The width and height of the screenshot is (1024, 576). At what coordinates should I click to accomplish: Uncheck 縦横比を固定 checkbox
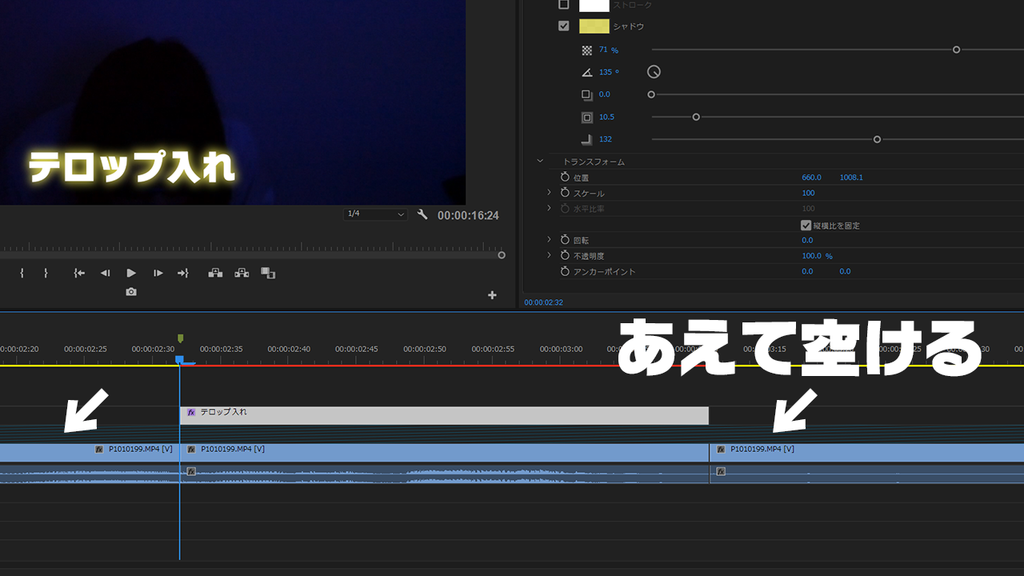click(x=806, y=225)
